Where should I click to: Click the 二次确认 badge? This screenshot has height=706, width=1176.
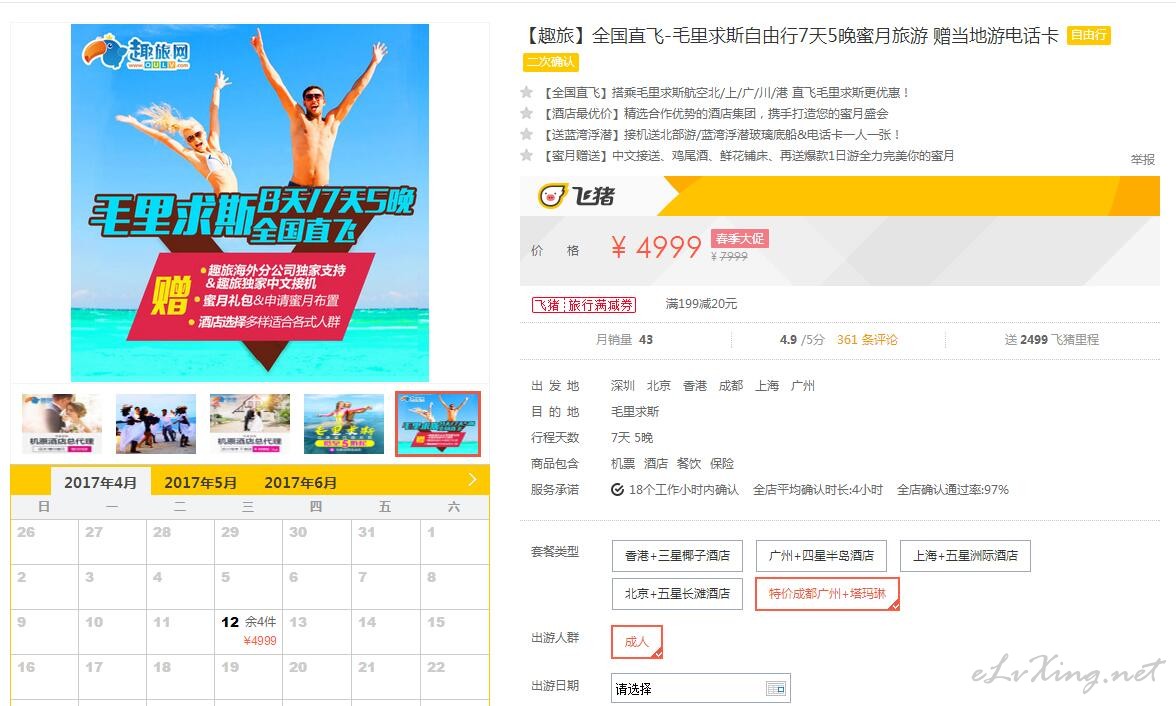pos(550,62)
